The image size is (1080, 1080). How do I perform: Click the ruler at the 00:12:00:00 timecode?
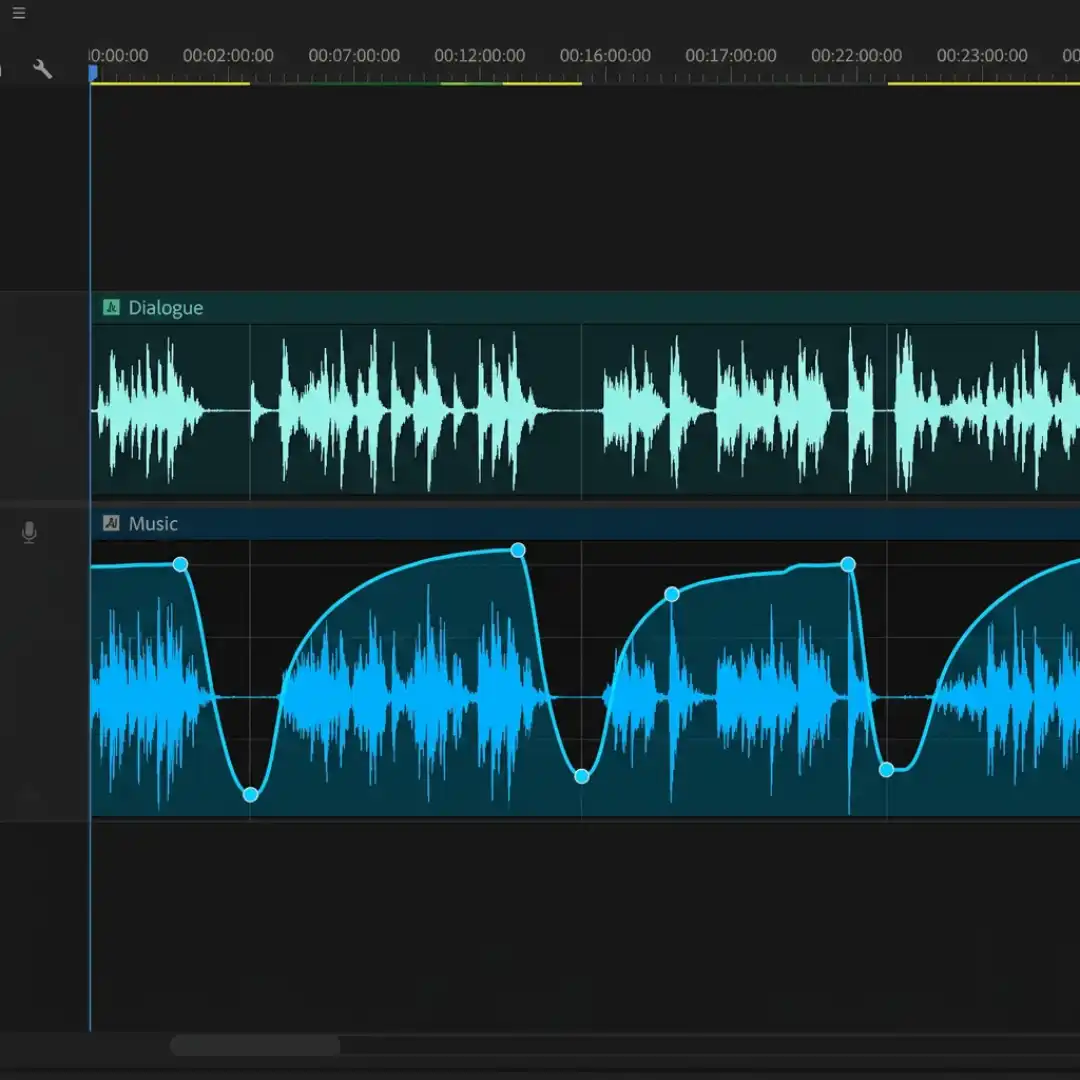[x=479, y=56]
